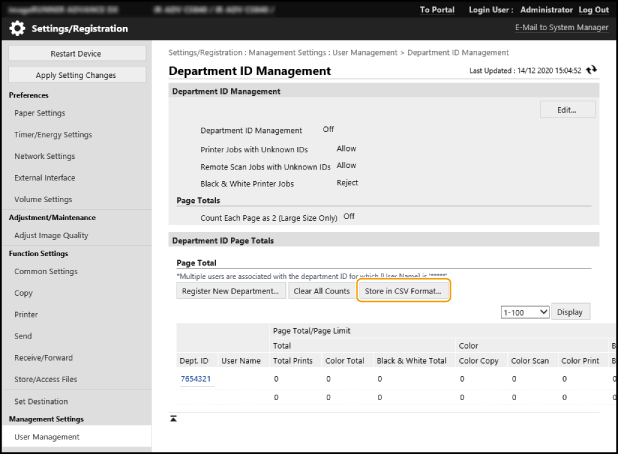Click the Log Out link
618x454 pixels.
[x=593, y=9]
